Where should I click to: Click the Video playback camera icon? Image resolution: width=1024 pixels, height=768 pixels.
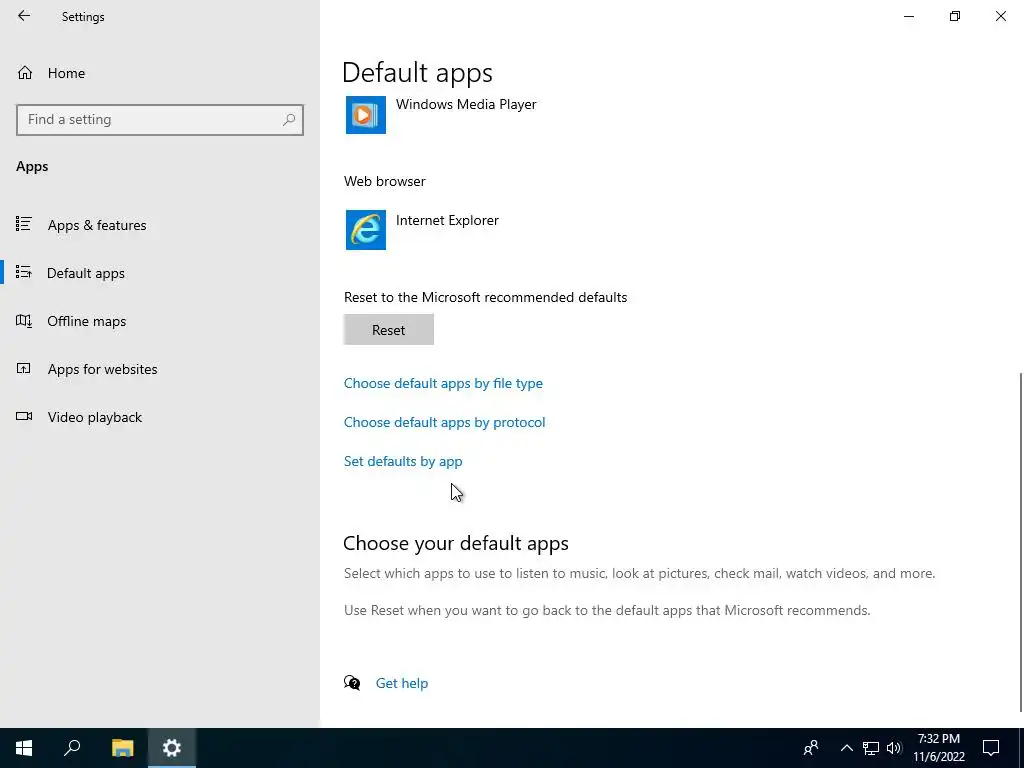(x=24, y=417)
